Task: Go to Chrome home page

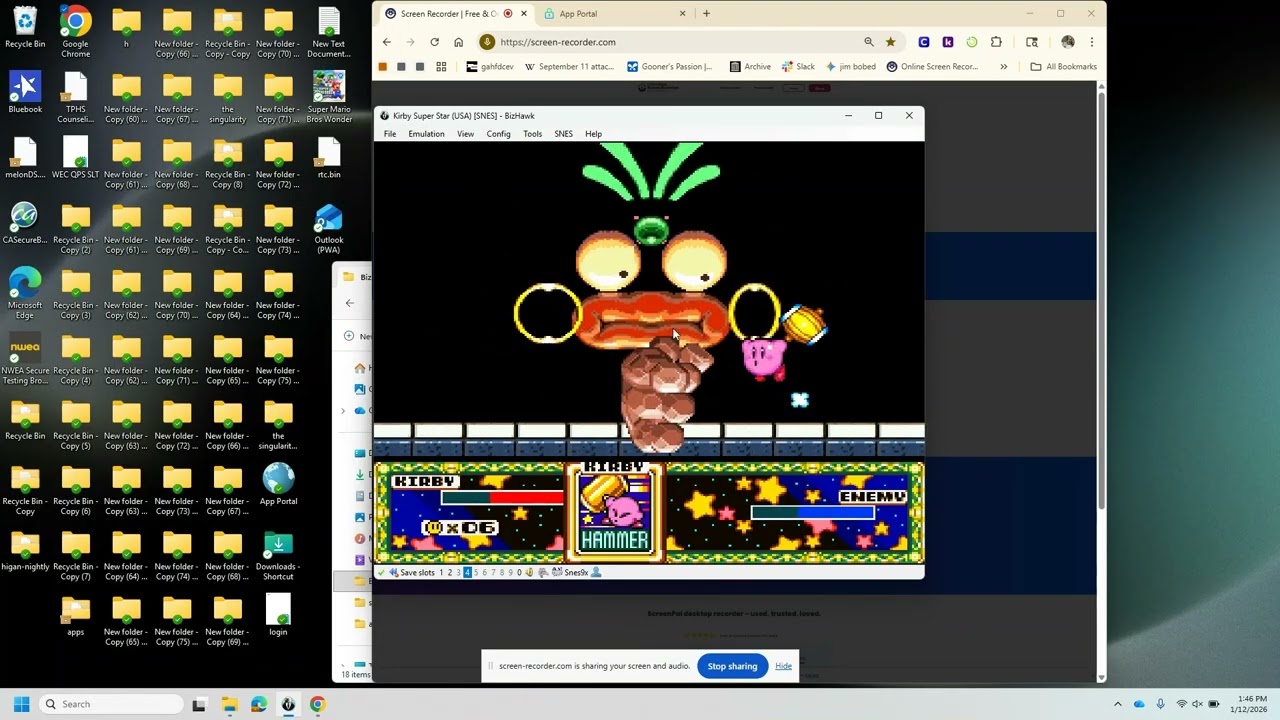Action: click(459, 42)
